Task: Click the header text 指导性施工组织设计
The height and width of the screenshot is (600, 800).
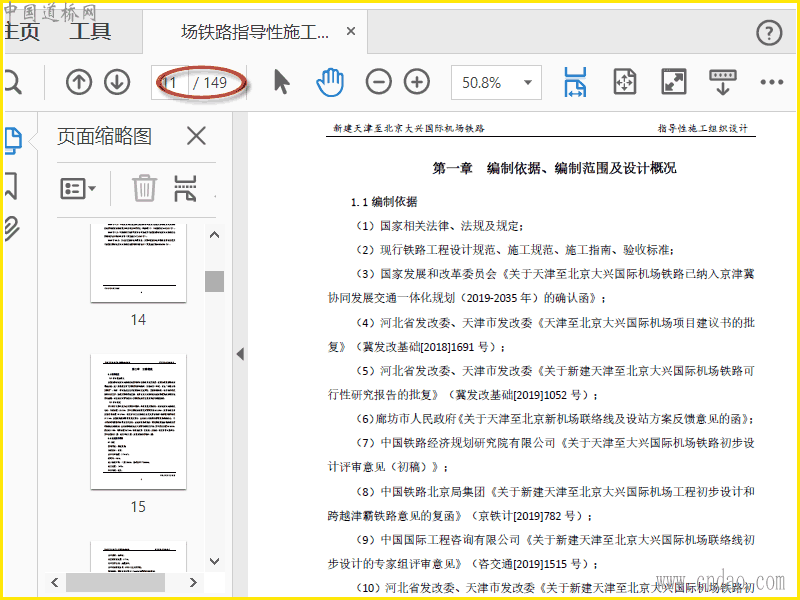Action: point(703,128)
